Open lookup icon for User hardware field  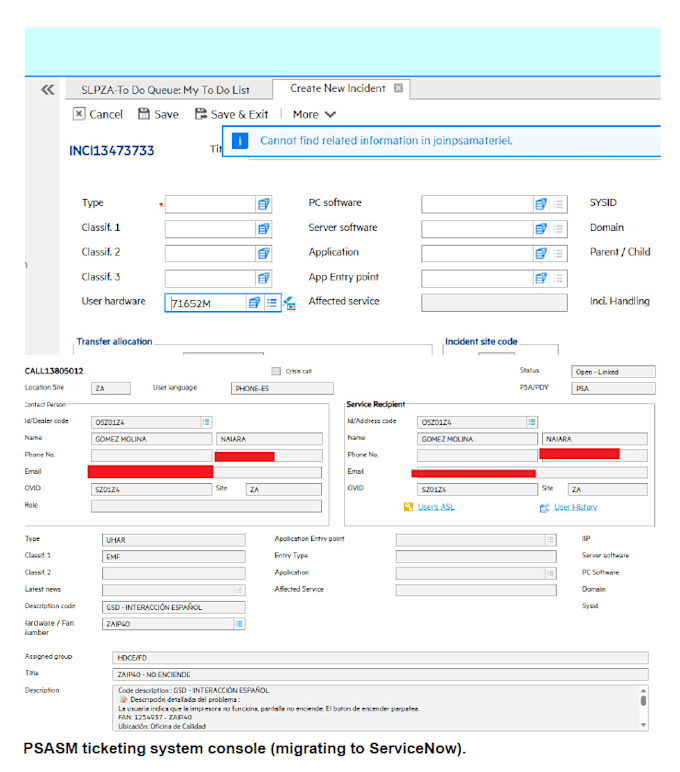pos(254,303)
